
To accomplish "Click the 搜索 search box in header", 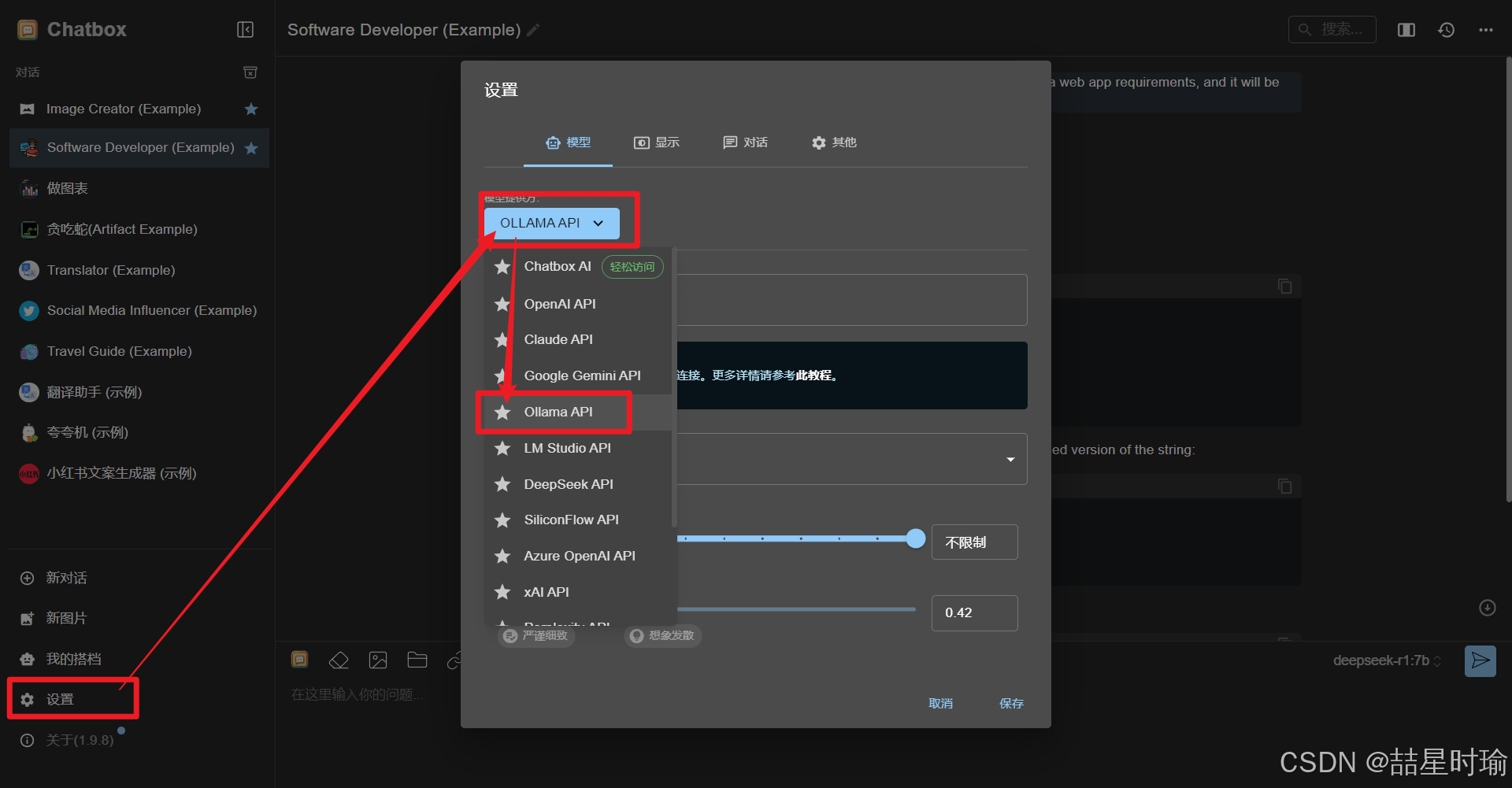I will click(1332, 30).
